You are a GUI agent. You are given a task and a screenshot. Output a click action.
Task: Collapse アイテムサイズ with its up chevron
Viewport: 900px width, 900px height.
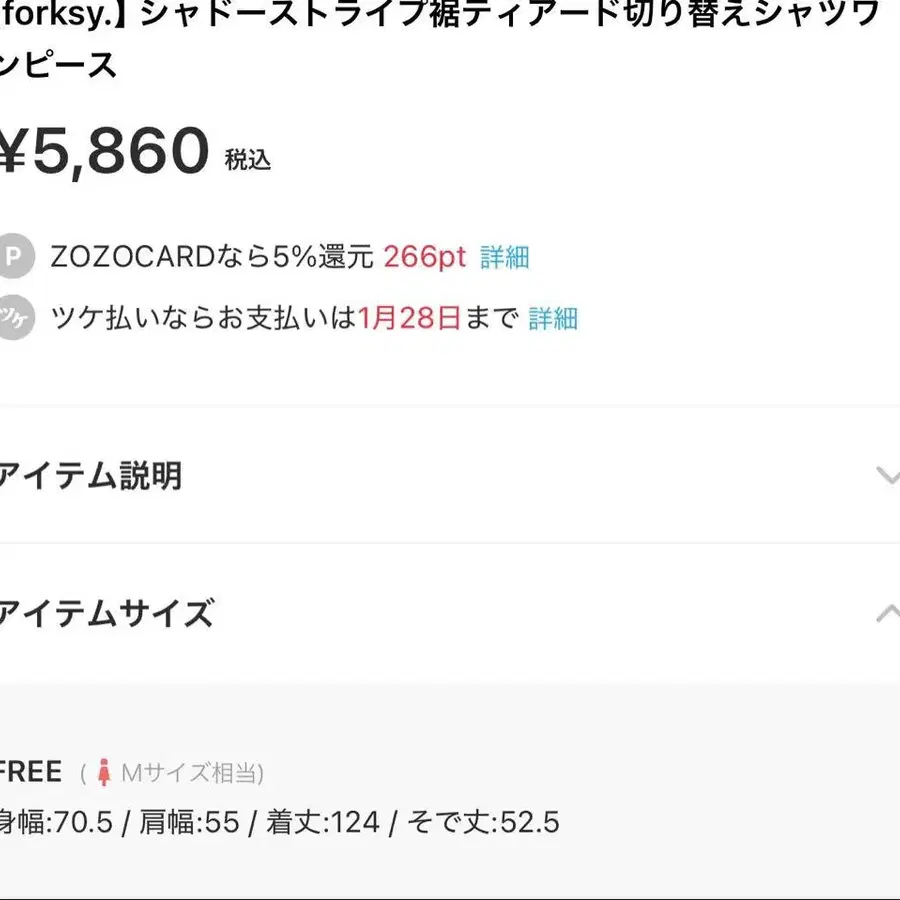(886, 613)
